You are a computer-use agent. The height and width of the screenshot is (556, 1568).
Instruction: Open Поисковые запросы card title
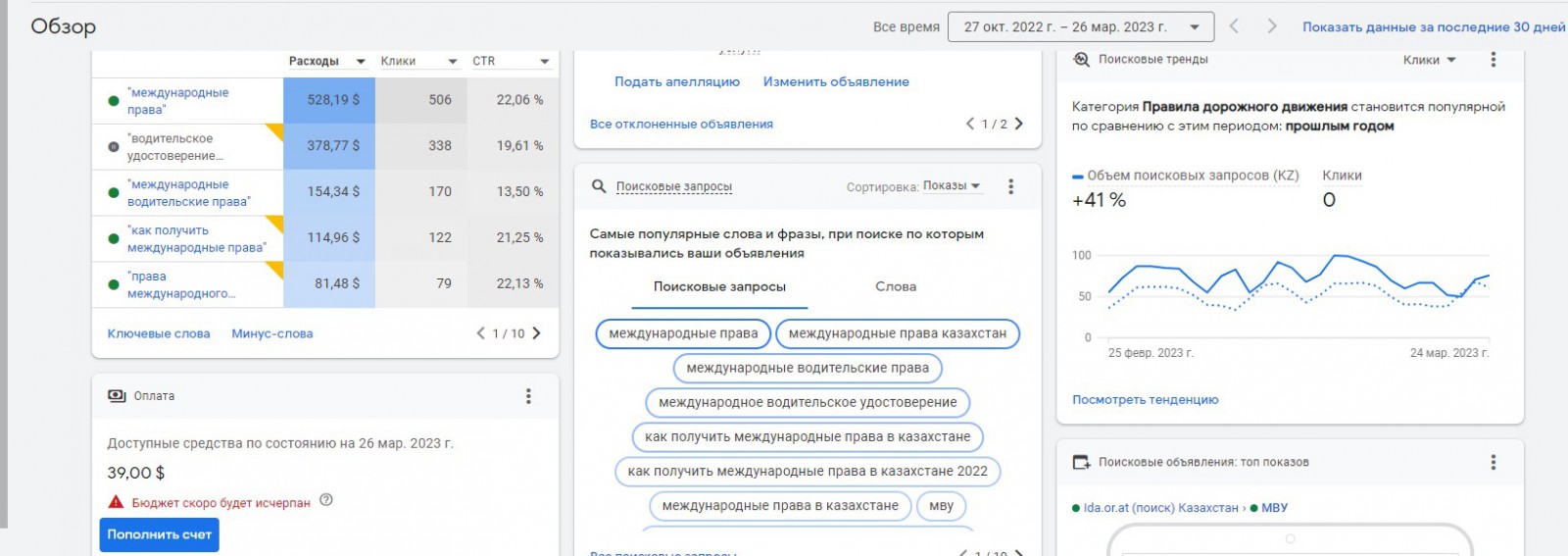coord(674,186)
